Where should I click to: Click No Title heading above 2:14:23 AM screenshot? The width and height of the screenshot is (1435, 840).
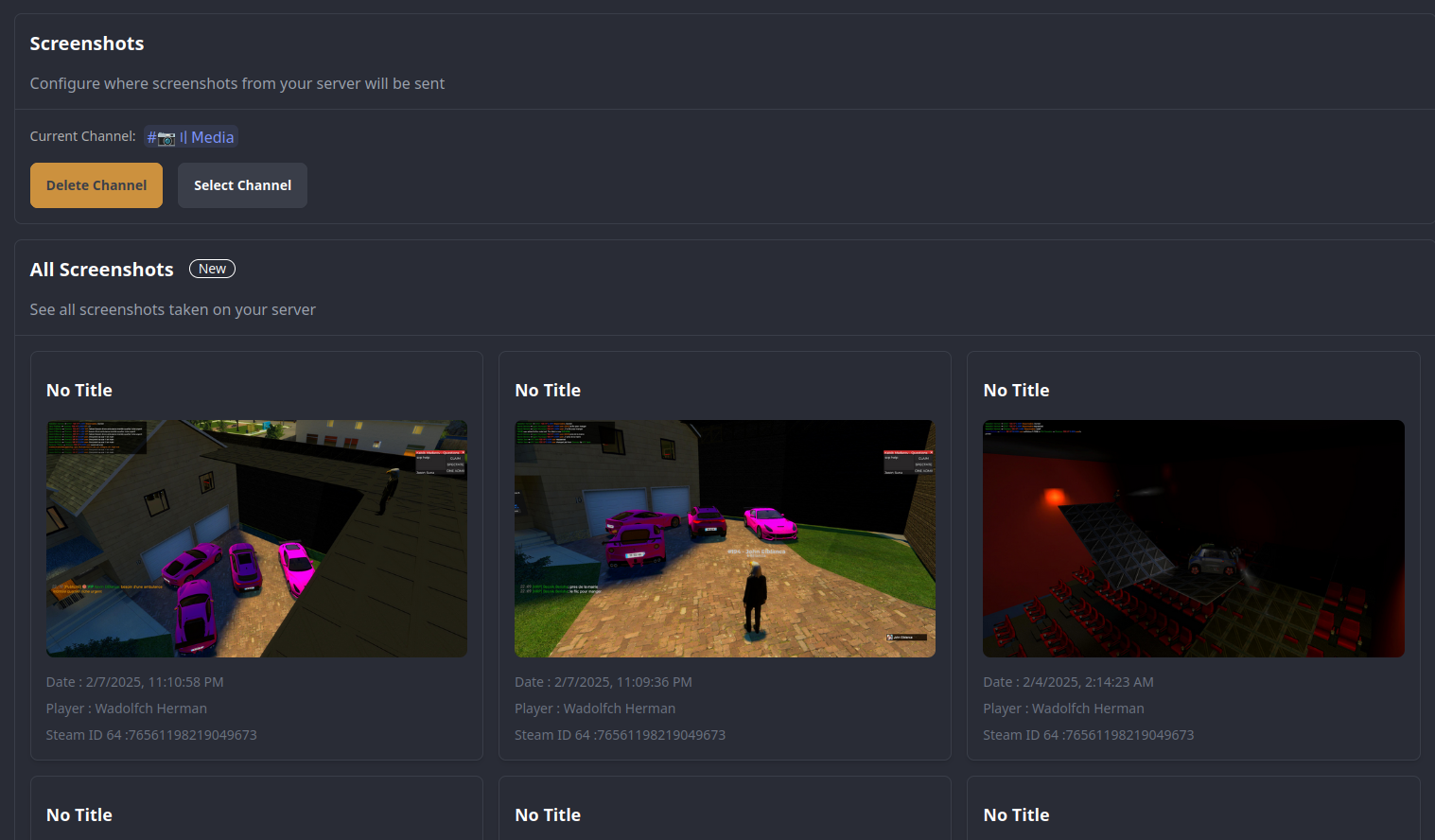pos(1016,391)
